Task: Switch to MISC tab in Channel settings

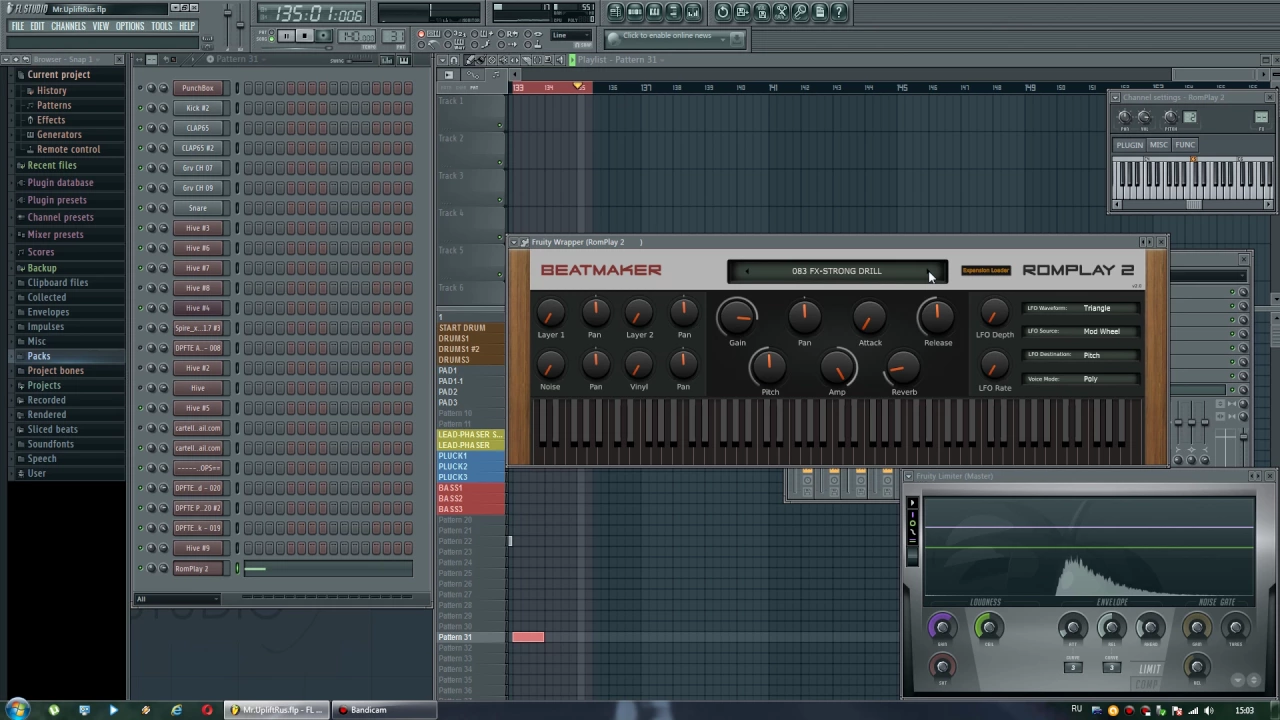Action: click(1158, 145)
